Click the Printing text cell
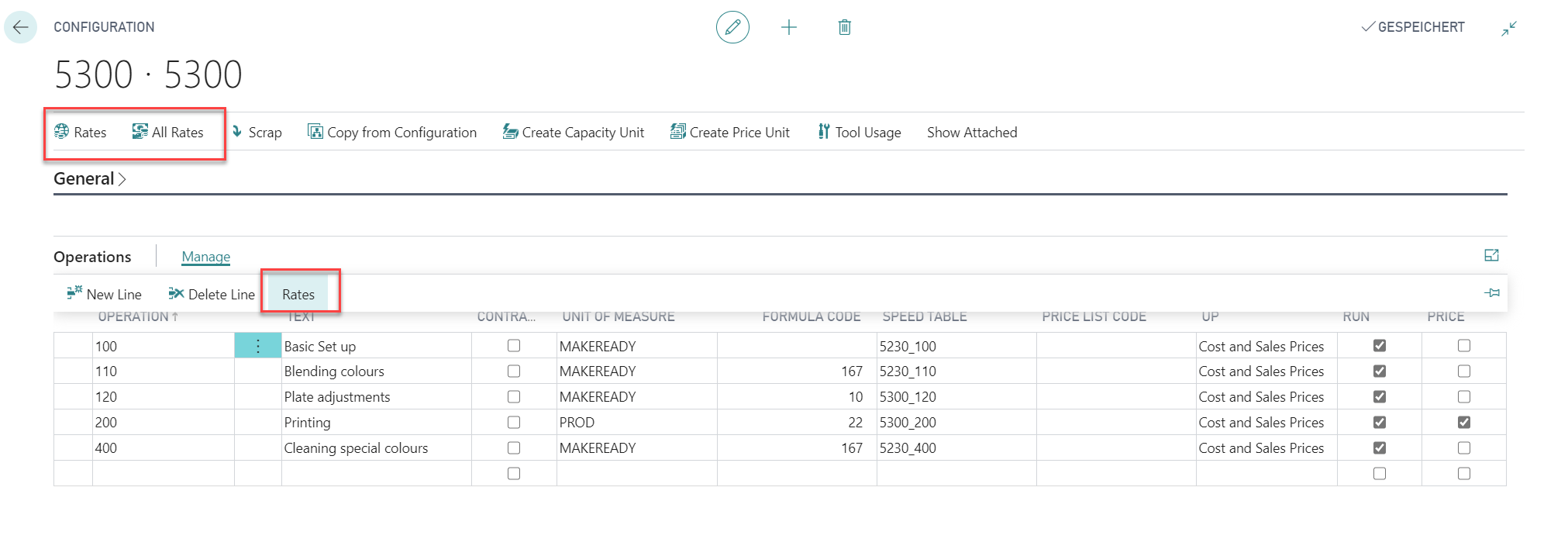This screenshot has width=1568, height=539. pyautogui.click(x=377, y=423)
